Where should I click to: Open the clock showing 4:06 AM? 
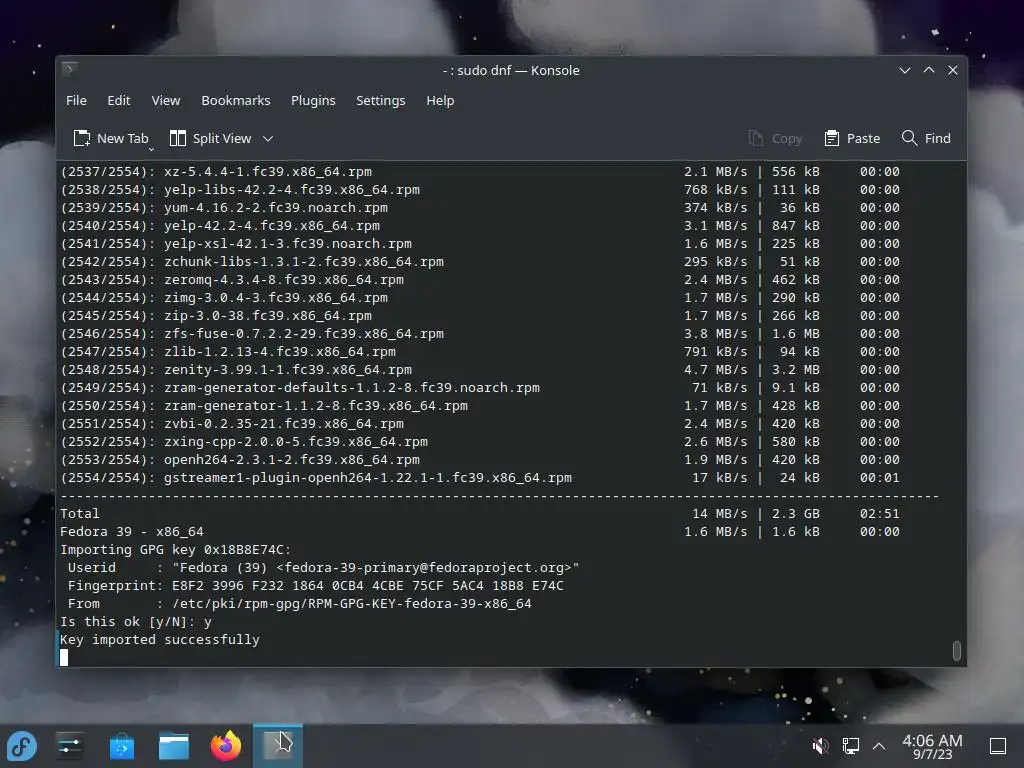(932, 746)
